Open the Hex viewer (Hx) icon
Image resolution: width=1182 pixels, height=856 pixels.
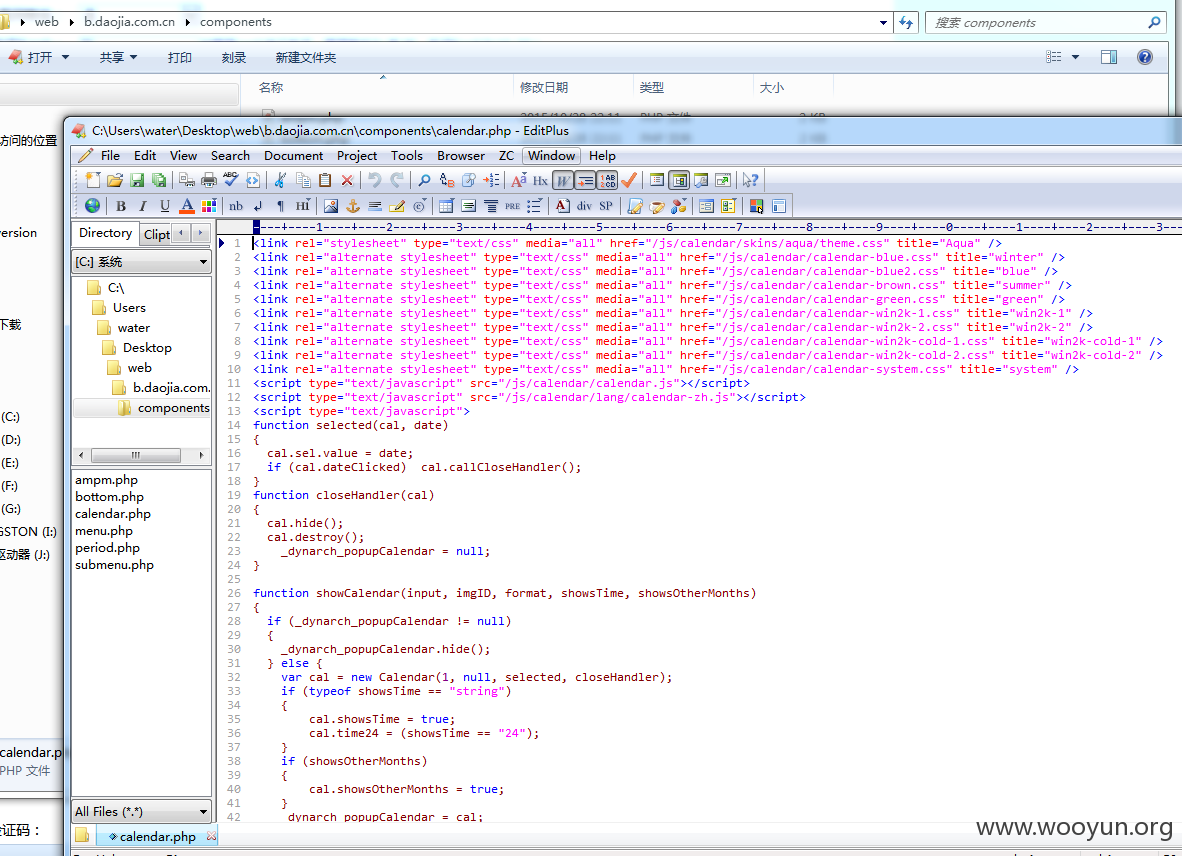(540, 180)
